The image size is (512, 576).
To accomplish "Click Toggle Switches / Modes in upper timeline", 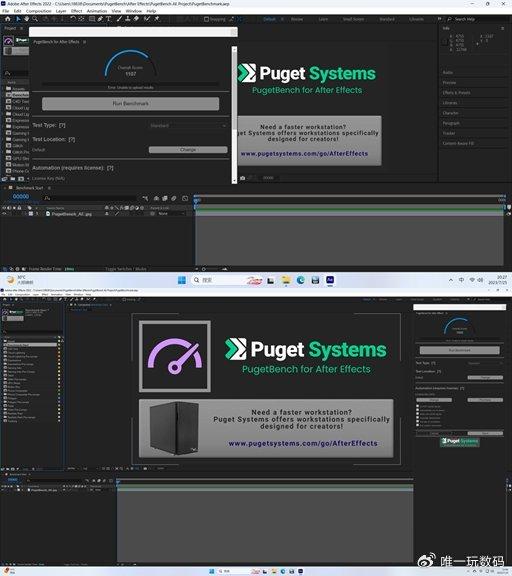I will tap(126, 269).
